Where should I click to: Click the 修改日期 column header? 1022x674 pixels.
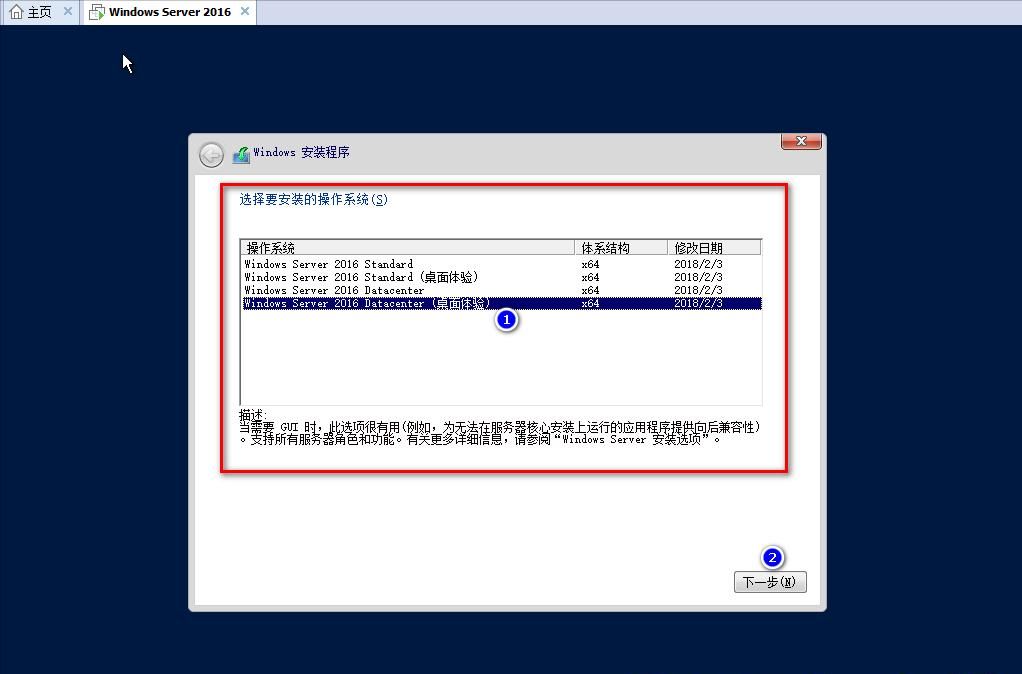tap(695, 246)
